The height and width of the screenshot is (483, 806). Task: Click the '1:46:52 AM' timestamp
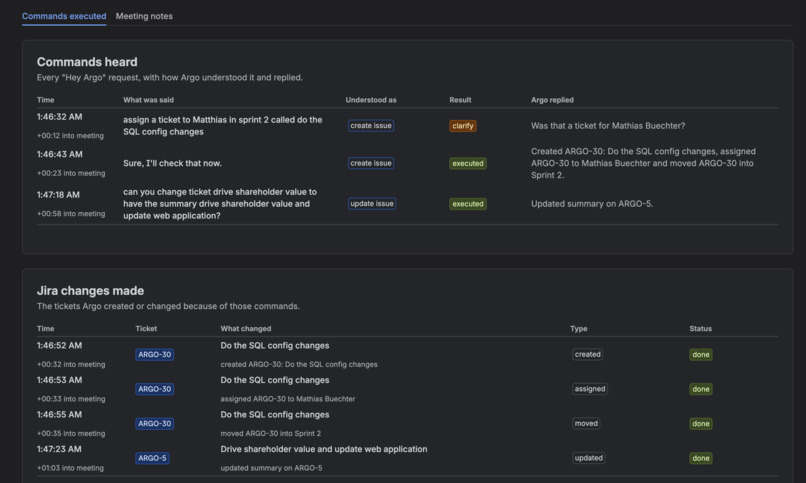59,345
